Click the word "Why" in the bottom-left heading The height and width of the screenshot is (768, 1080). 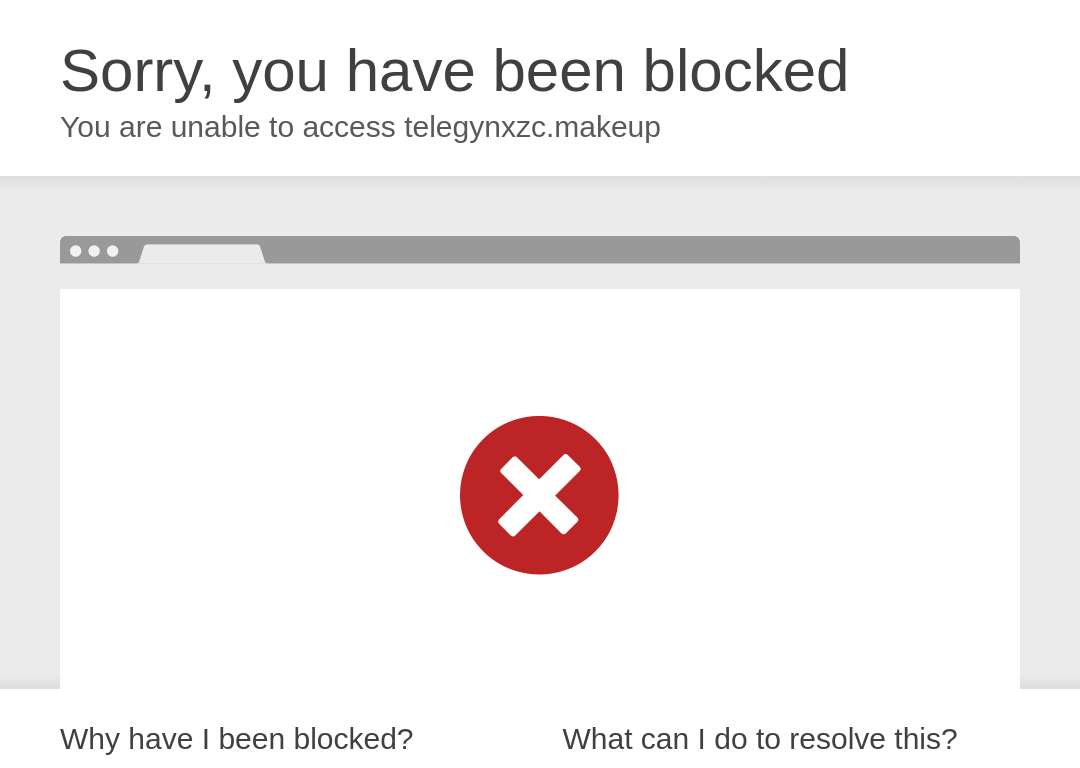click(90, 740)
